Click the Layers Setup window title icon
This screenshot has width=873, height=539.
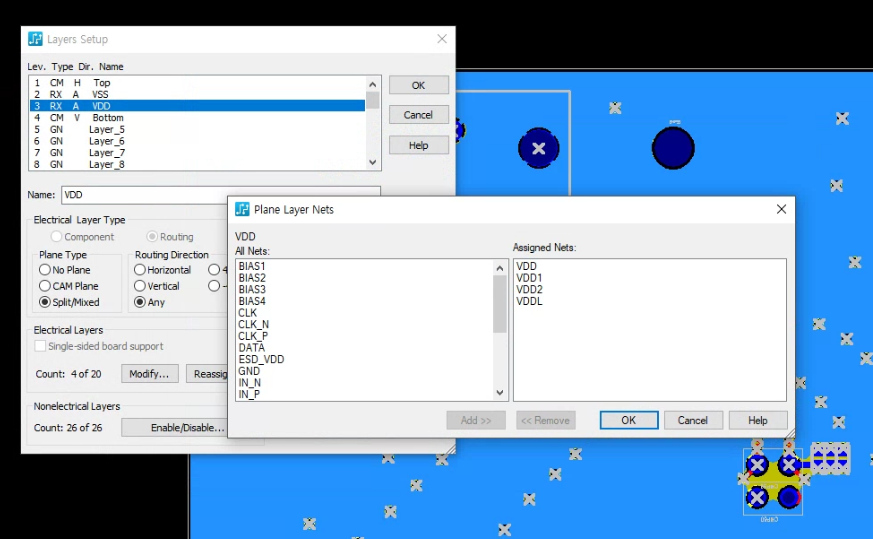tap(35, 39)
